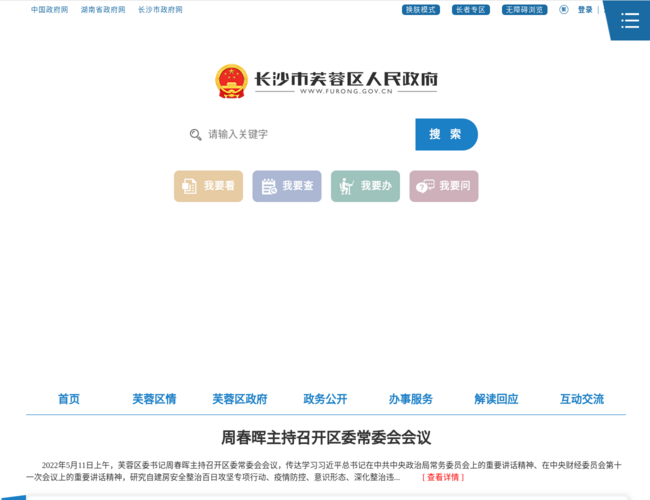The width and height of the screenshot is (650, 500).
Task: Expand the 互动交流 navigation menu
Action: tap(582, 399)
